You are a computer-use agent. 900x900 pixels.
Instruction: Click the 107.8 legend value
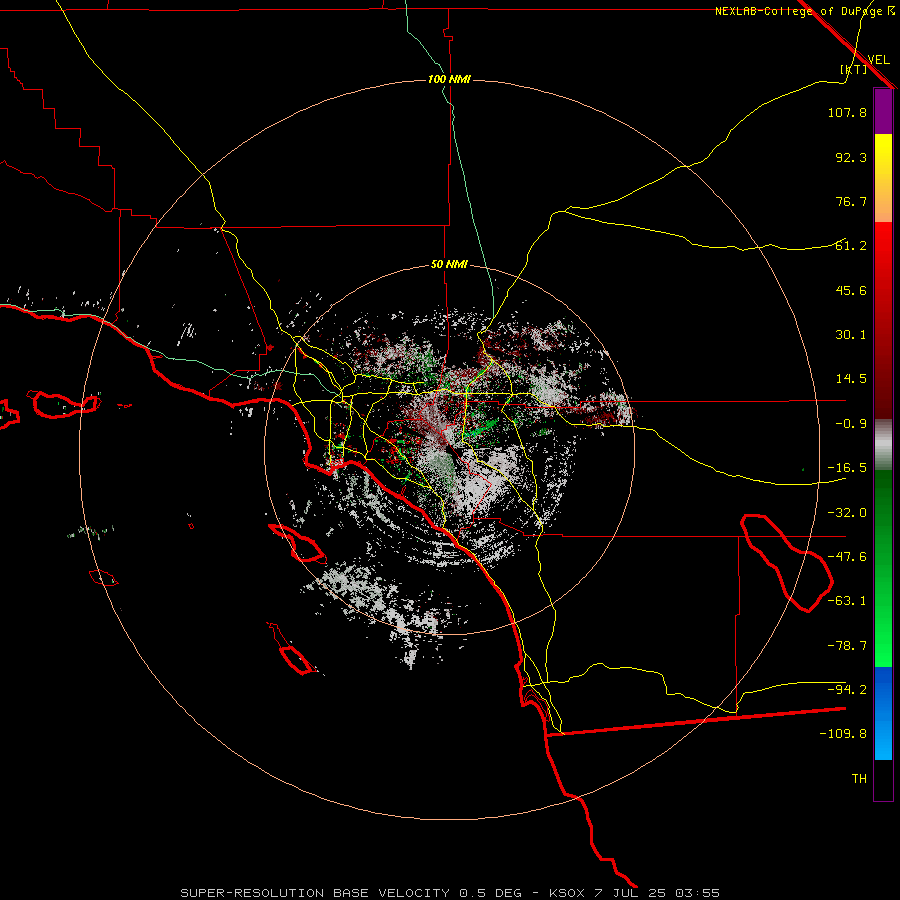click(x=847, y=112)
